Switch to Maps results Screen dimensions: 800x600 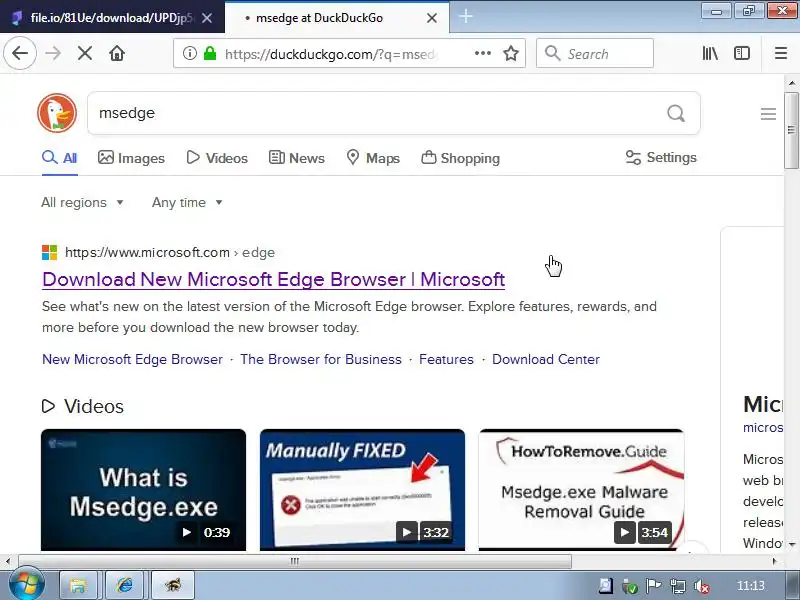click(x=373, y=158)
